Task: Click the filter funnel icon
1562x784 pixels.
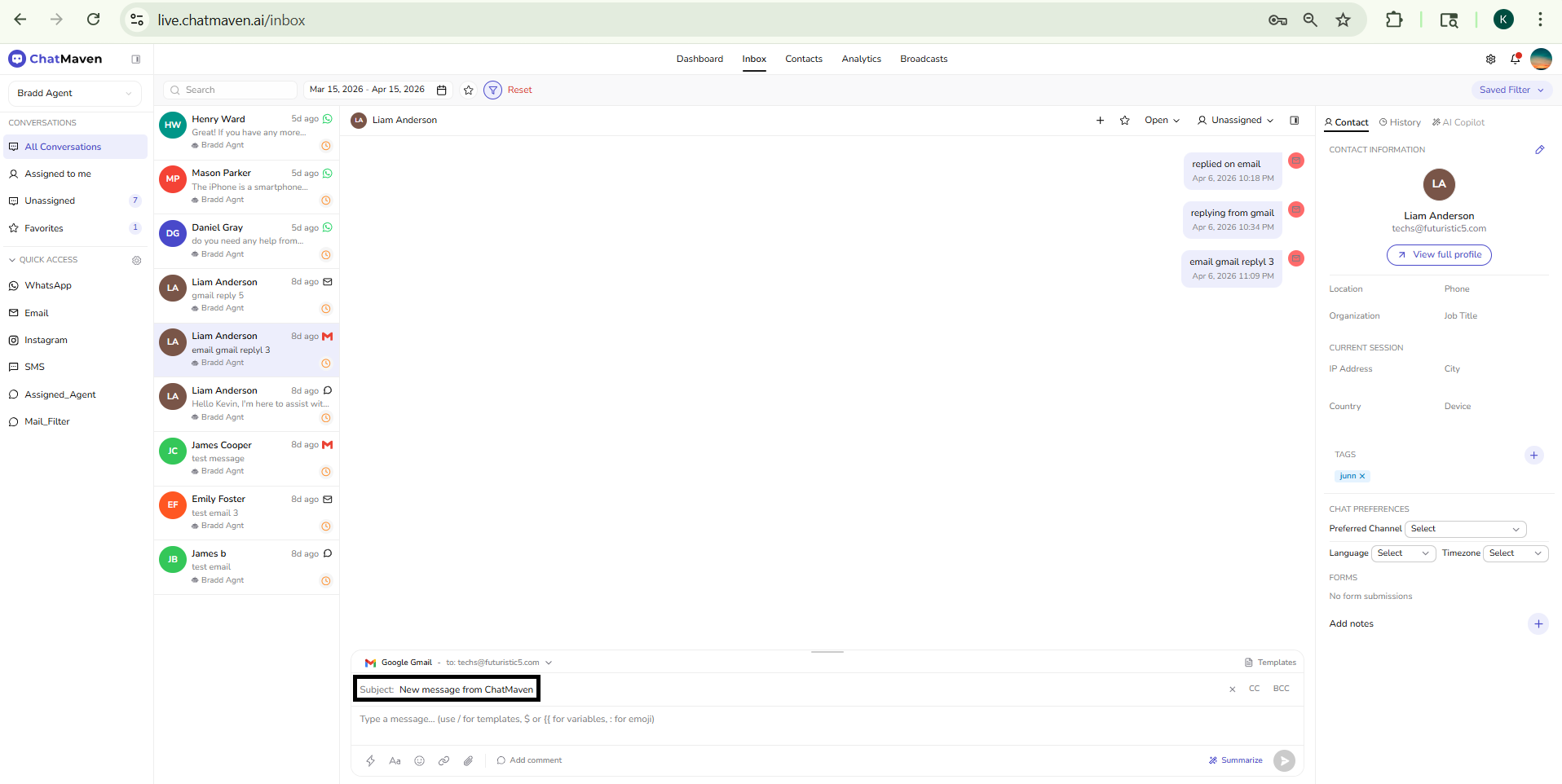Action: [x=492, y=90]
